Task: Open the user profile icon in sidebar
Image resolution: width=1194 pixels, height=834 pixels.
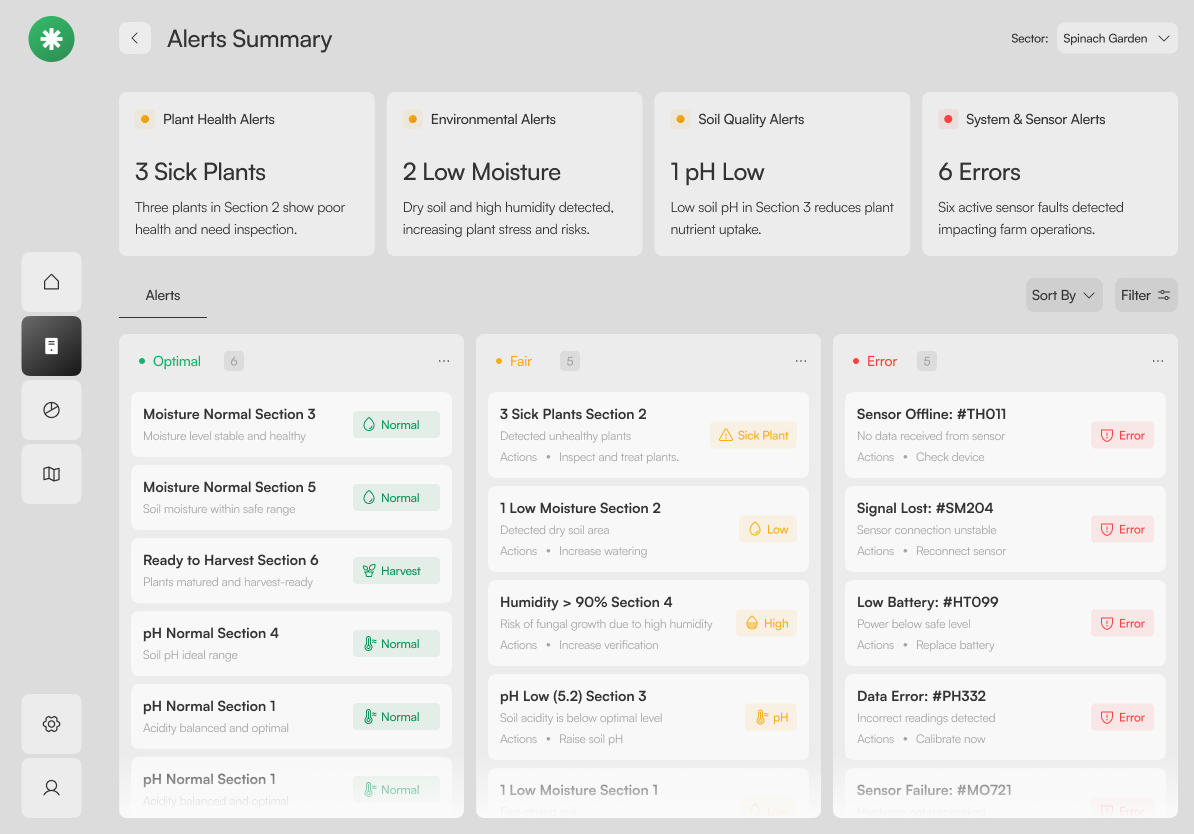Action: tap(51, 788)
